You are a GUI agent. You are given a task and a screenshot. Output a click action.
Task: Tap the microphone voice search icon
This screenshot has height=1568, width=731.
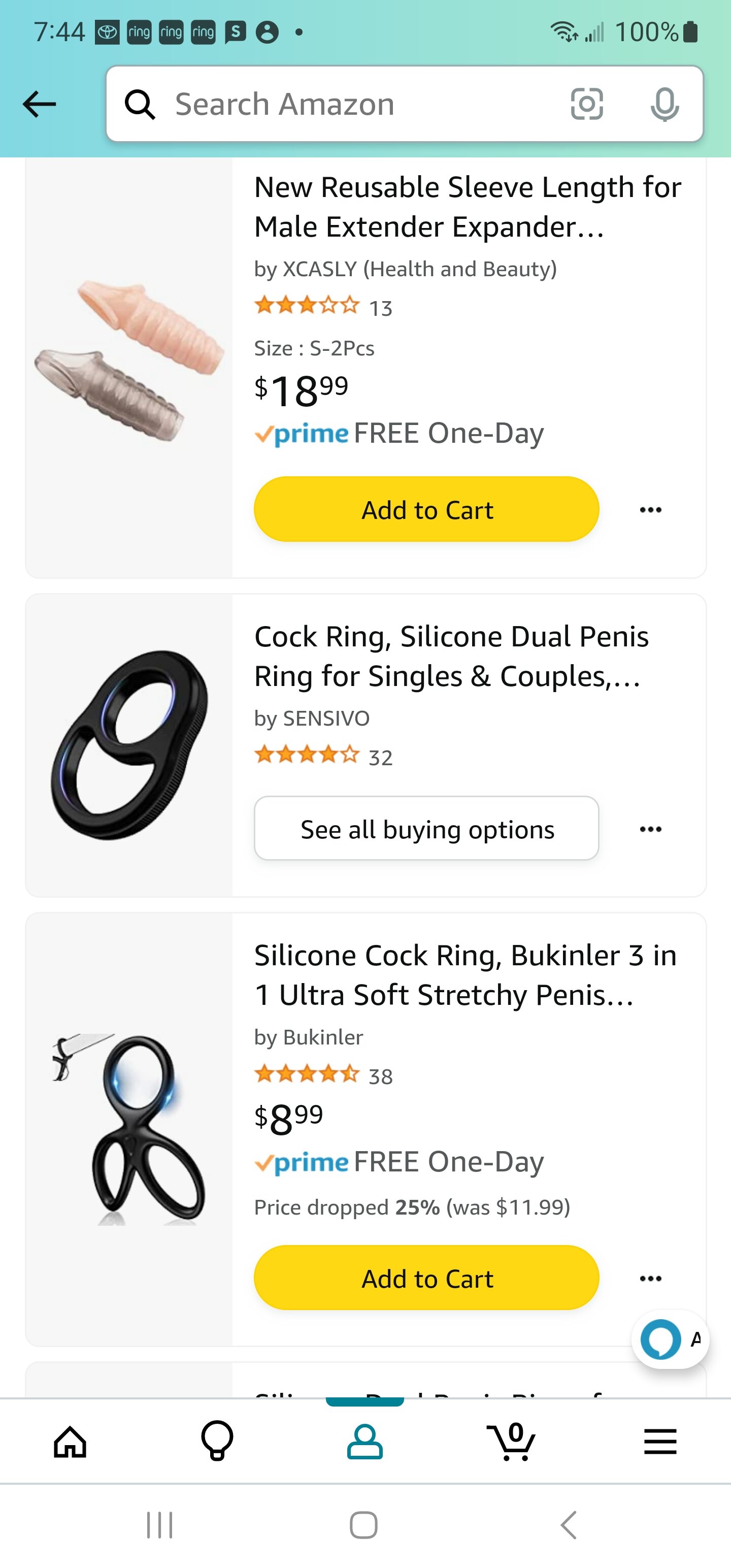click(x=664, y=104)
